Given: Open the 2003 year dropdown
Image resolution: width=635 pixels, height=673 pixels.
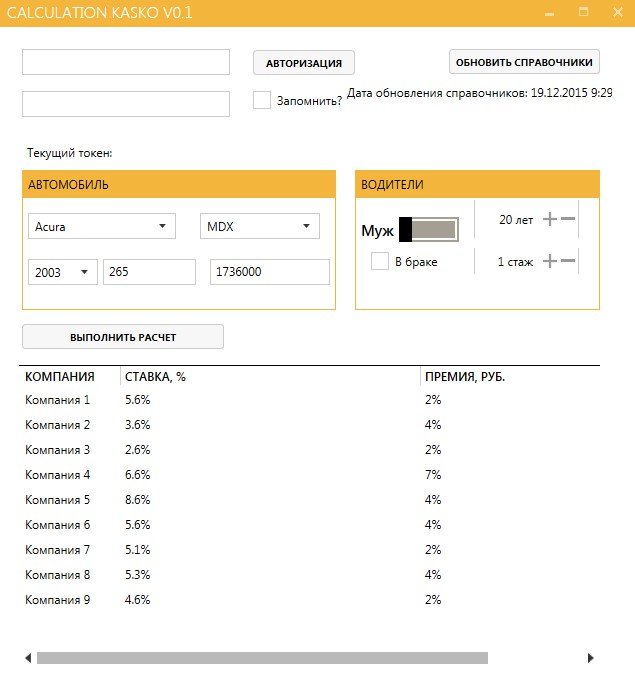Looking at the screenshot, I should [63, 271].
